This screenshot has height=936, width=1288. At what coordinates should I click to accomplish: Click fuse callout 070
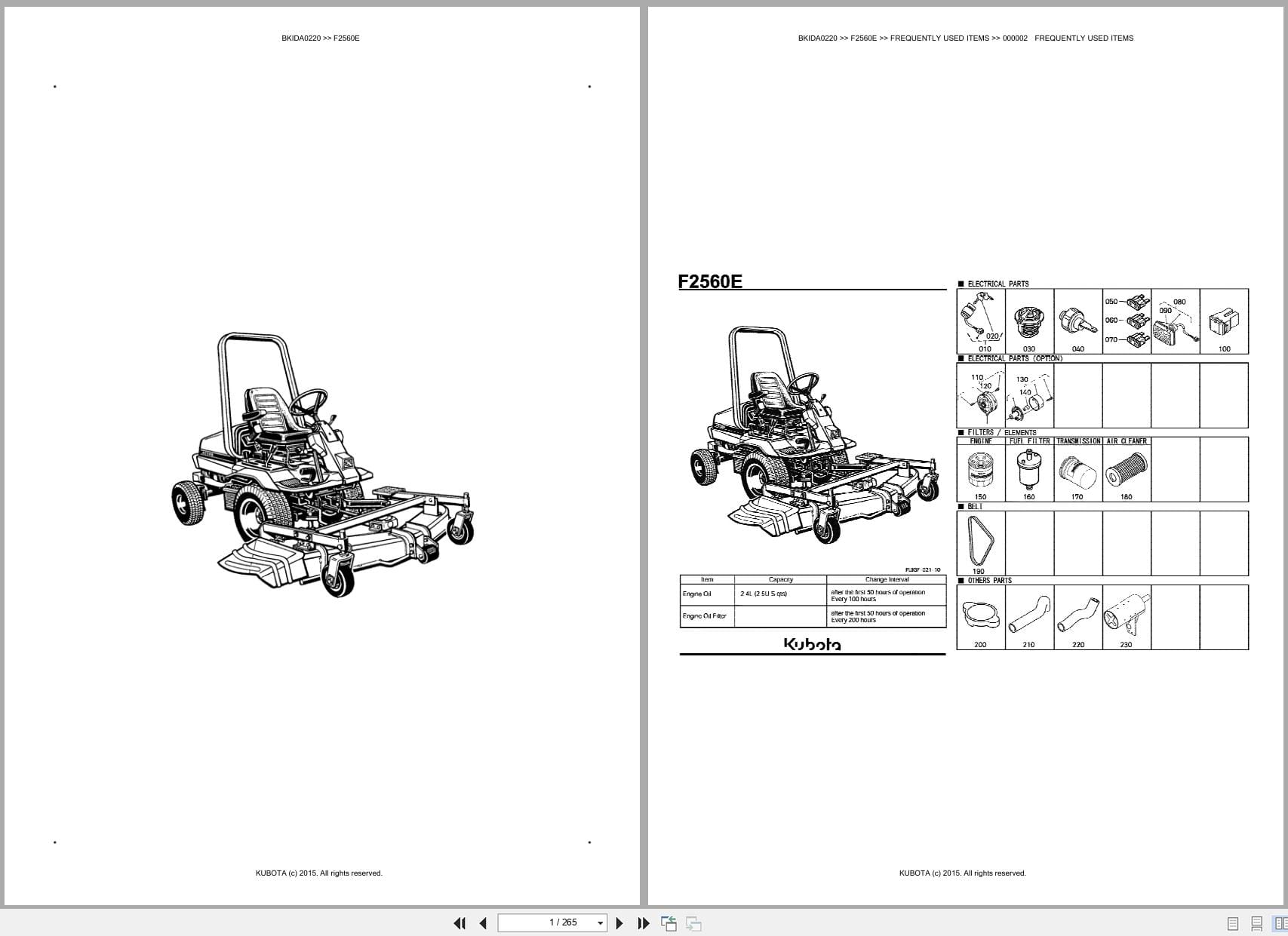(1111, 339)
